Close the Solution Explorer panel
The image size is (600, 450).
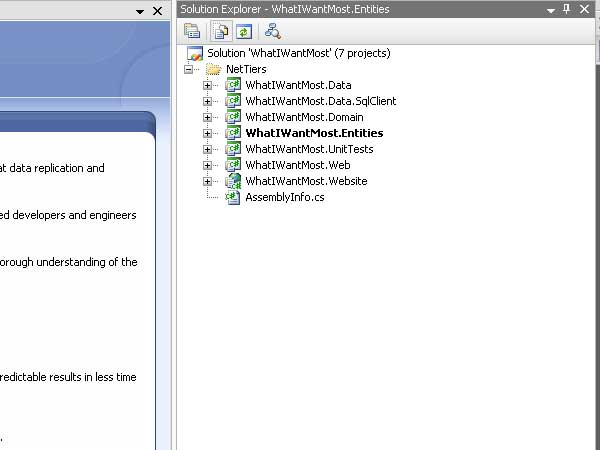(x=584, y=9)
